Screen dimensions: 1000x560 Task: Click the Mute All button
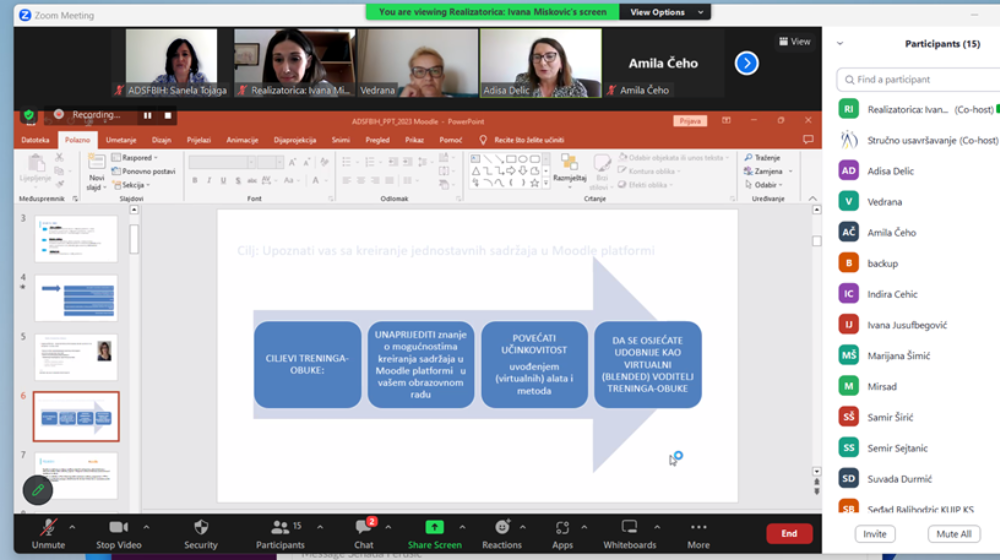click(953, 534)
